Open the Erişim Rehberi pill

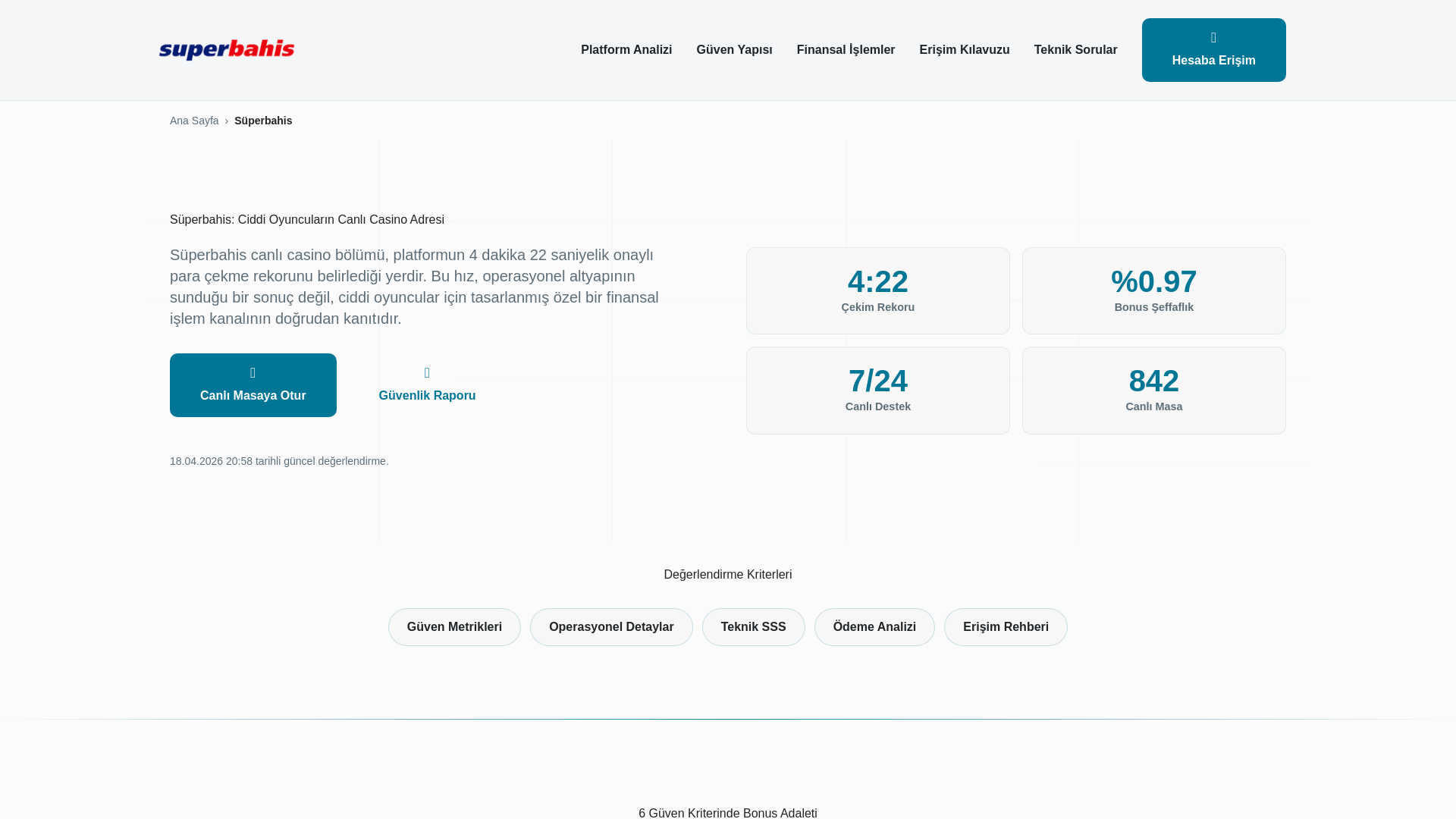1006,627
